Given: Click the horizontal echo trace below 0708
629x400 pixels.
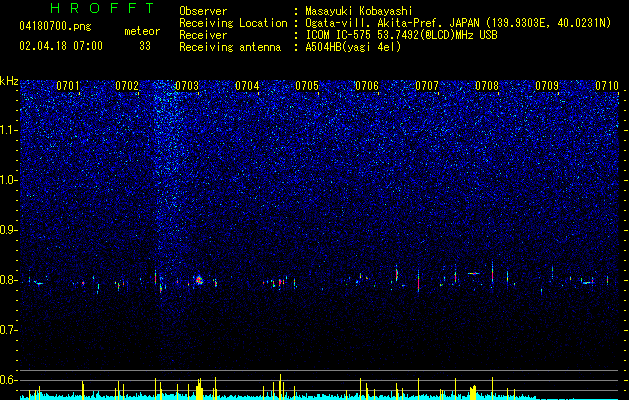Looking at the screenshot, I should (x=474, y=273).
